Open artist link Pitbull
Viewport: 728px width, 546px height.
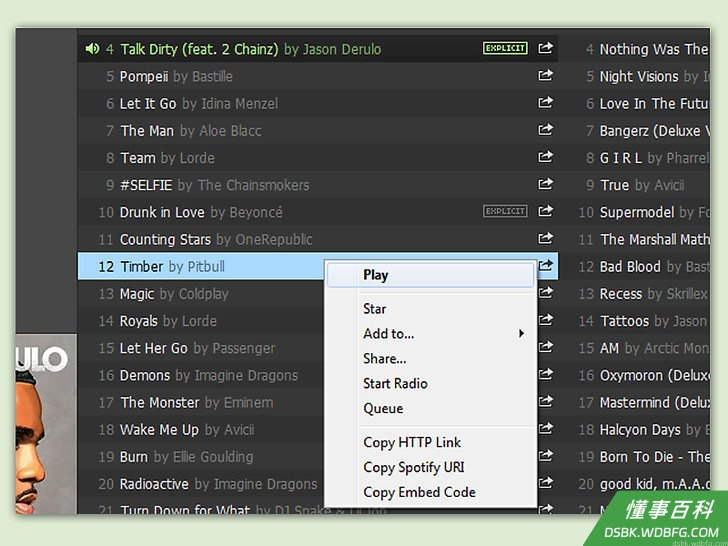point(206,266)
